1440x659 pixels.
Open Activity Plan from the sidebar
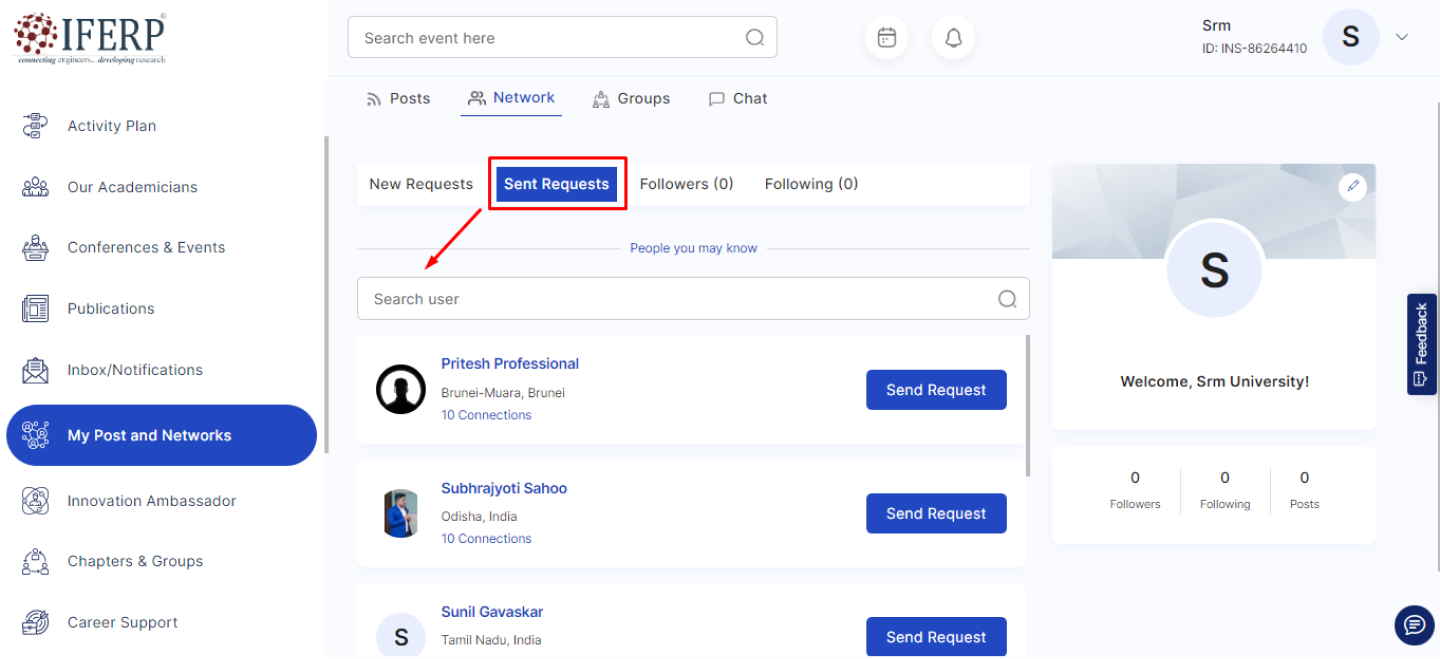coord(111,126)
